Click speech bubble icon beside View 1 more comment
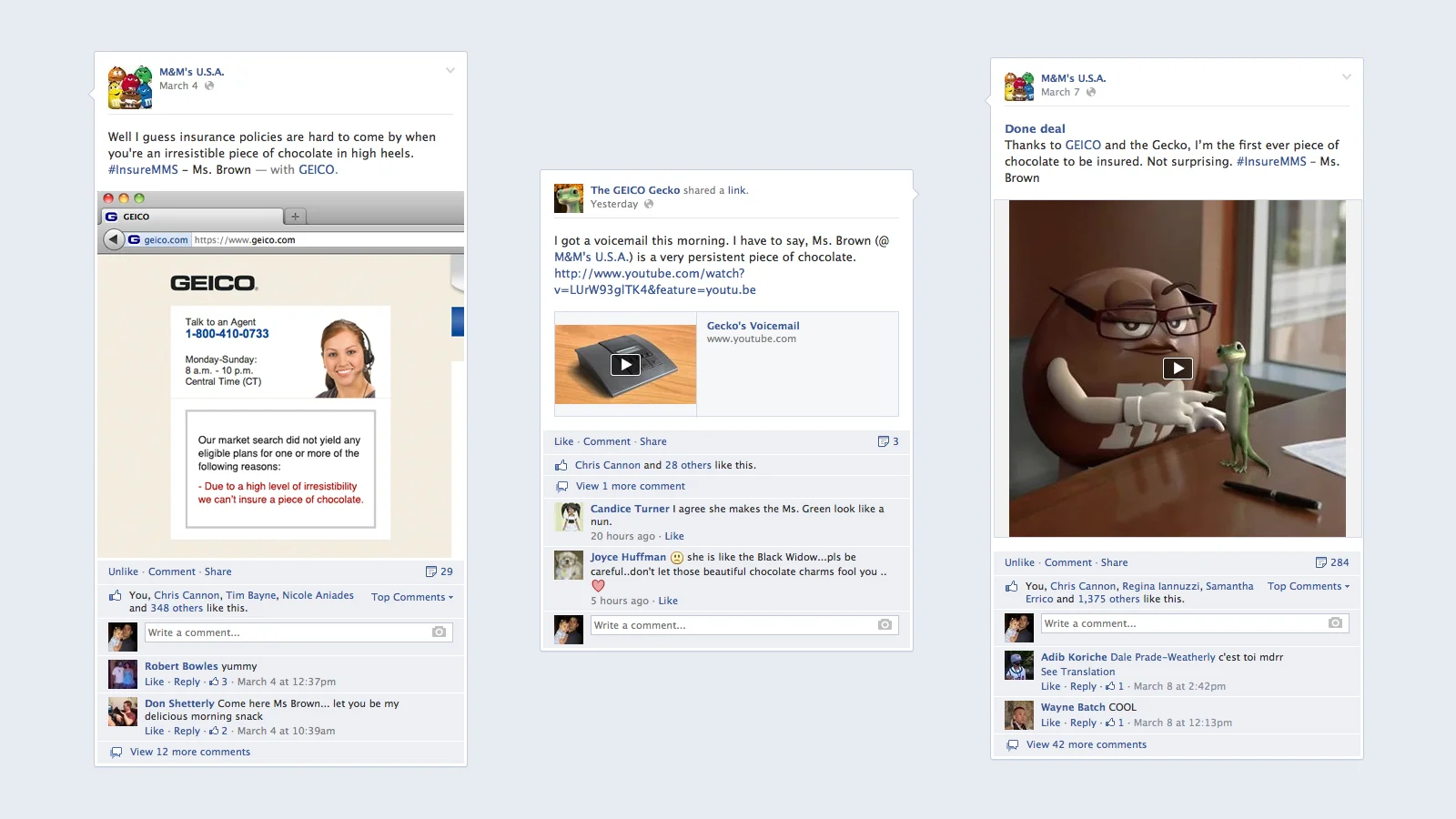 coord(562,487)
